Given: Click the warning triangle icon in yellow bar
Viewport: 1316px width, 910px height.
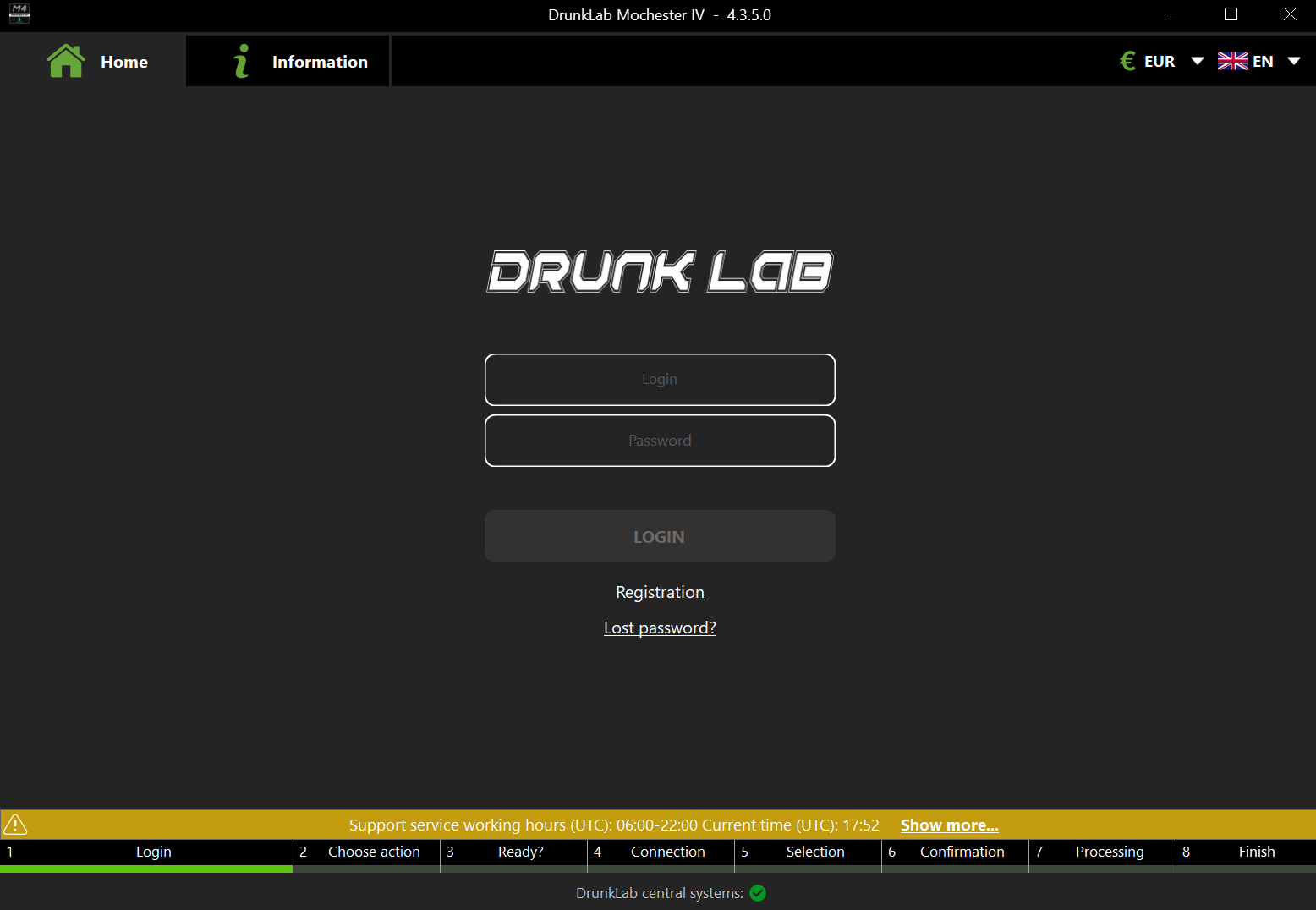Looking at the screenshot, I should (x=15, y=825).
